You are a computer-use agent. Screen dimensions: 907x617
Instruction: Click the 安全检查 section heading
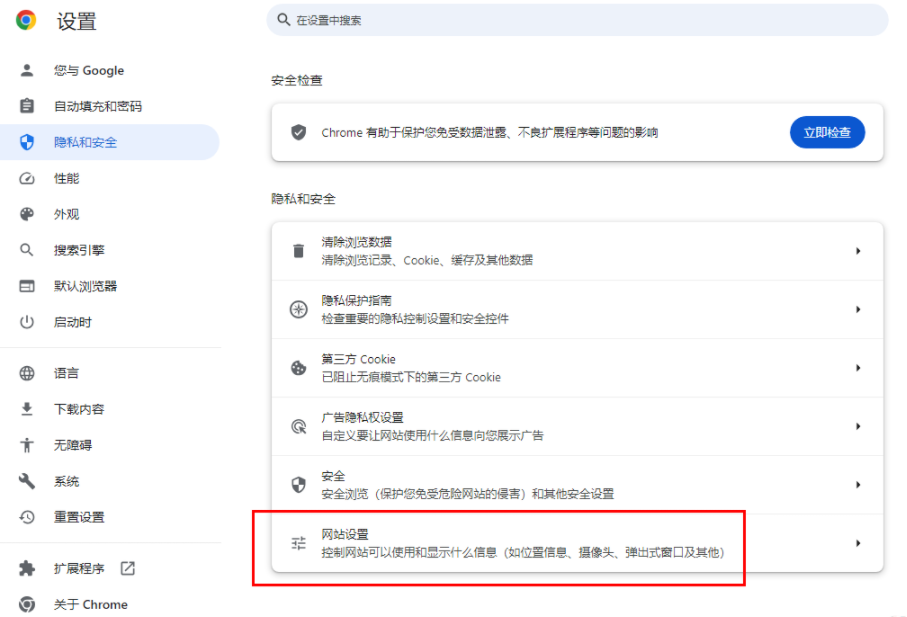(297, 80)
